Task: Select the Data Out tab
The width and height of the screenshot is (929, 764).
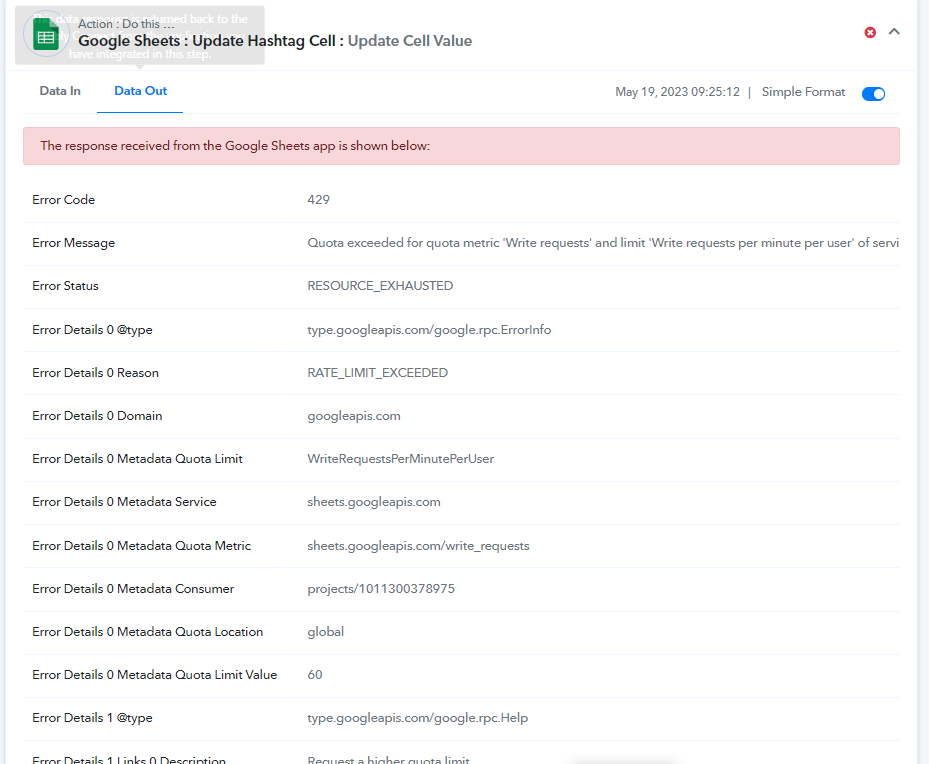Action: pos(140,91)
